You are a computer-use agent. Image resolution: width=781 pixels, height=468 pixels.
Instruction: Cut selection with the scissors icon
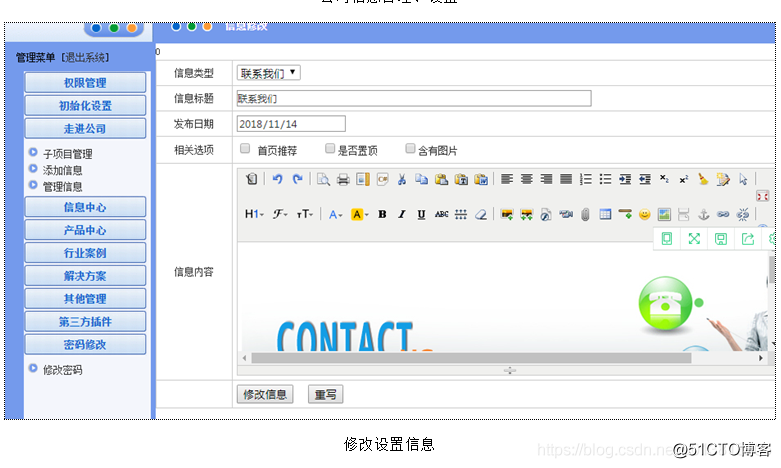402,179
